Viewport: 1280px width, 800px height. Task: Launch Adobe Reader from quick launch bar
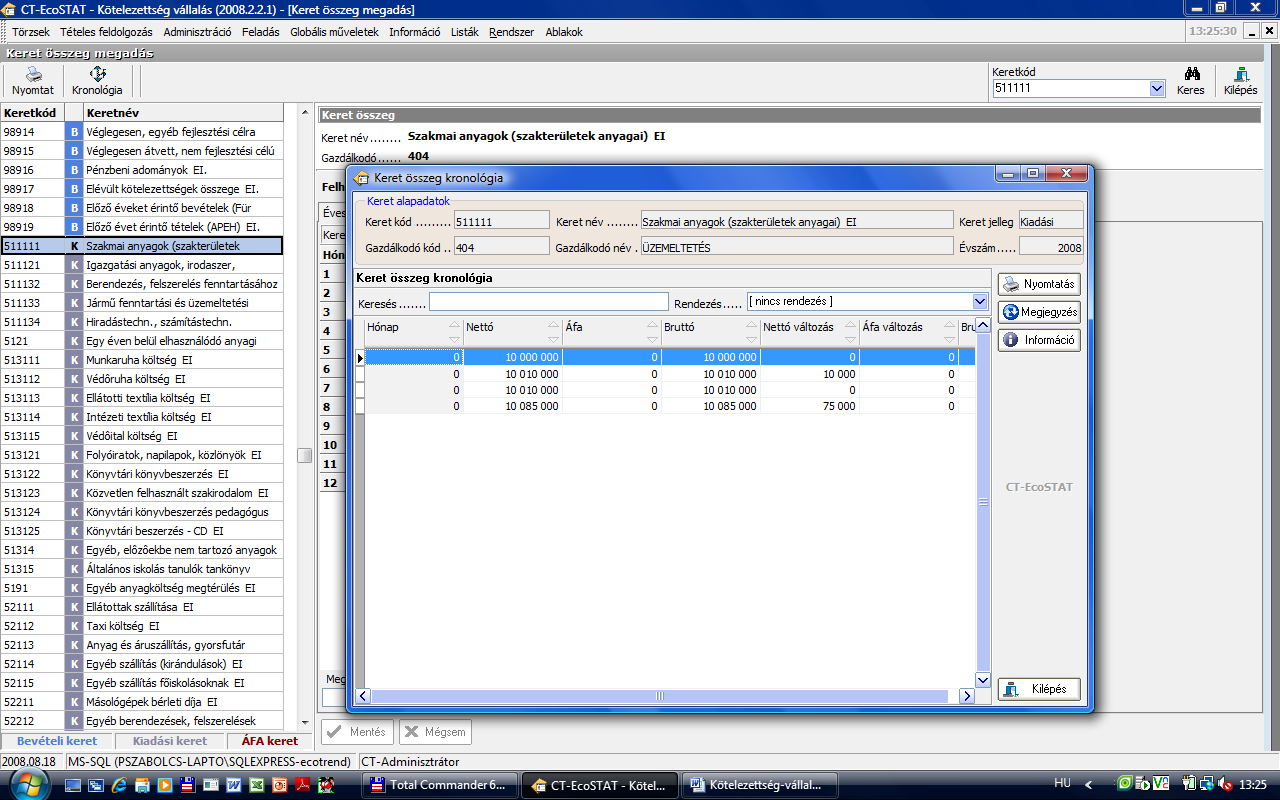point(301,785)
